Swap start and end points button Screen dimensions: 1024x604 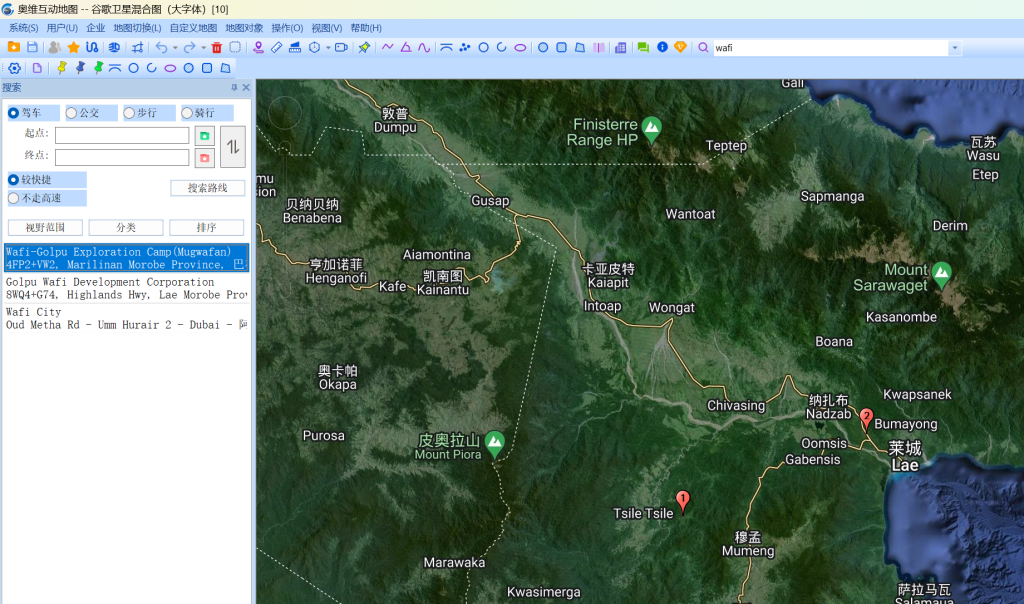coord(233,146)
